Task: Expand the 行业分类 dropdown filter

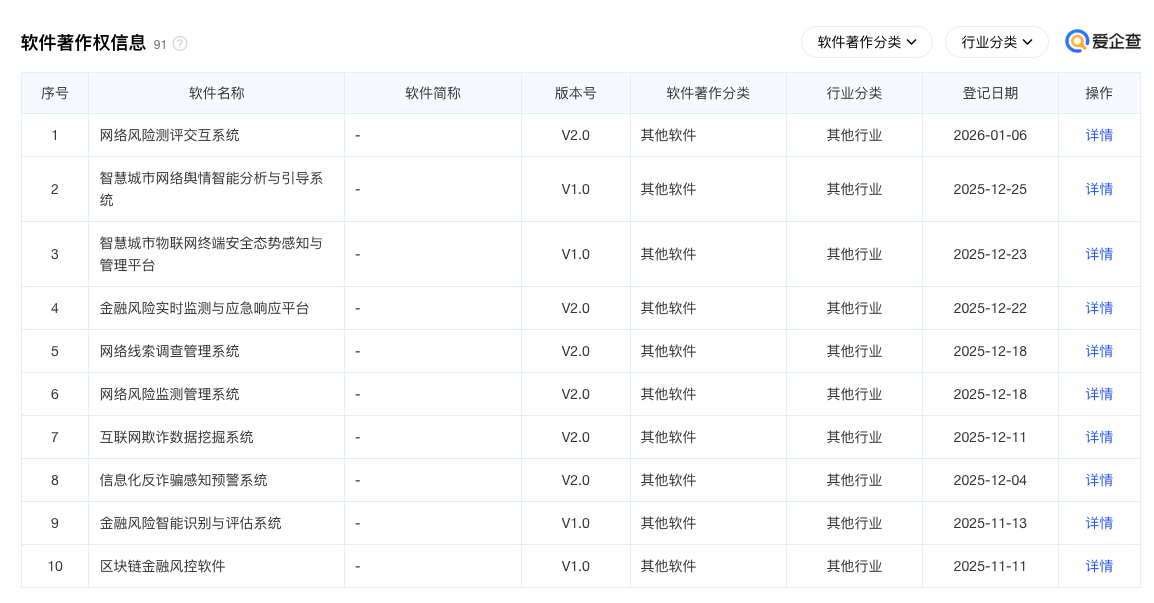Action: [996, 42]
